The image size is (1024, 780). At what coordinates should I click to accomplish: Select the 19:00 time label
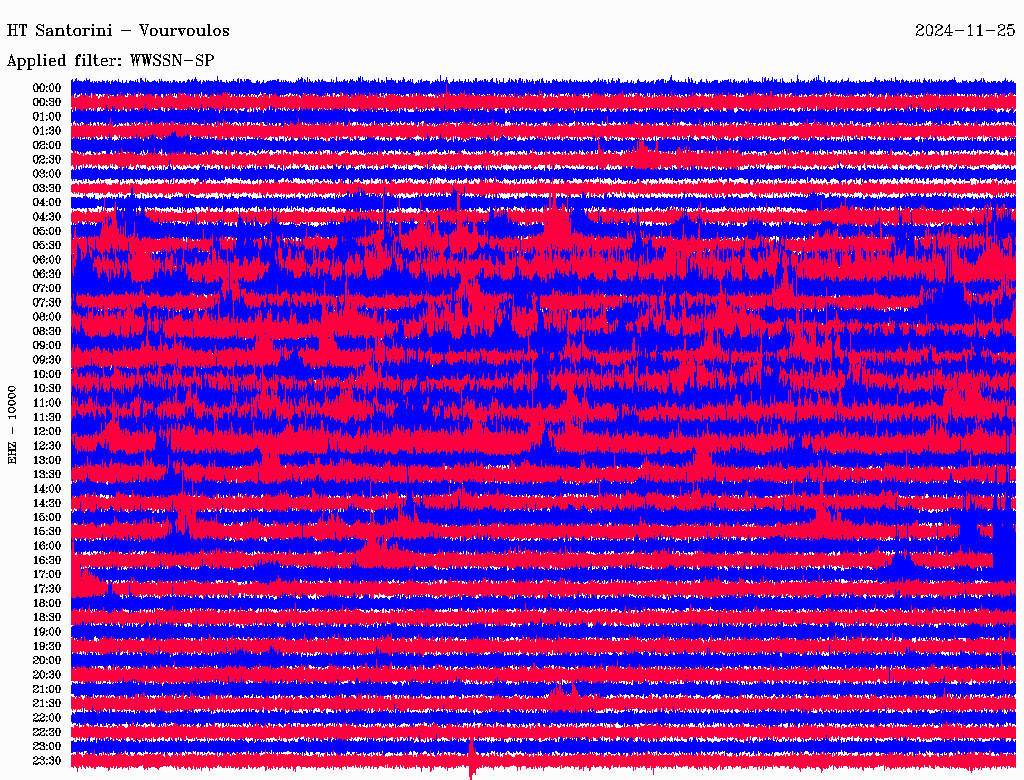click(47, 632)
